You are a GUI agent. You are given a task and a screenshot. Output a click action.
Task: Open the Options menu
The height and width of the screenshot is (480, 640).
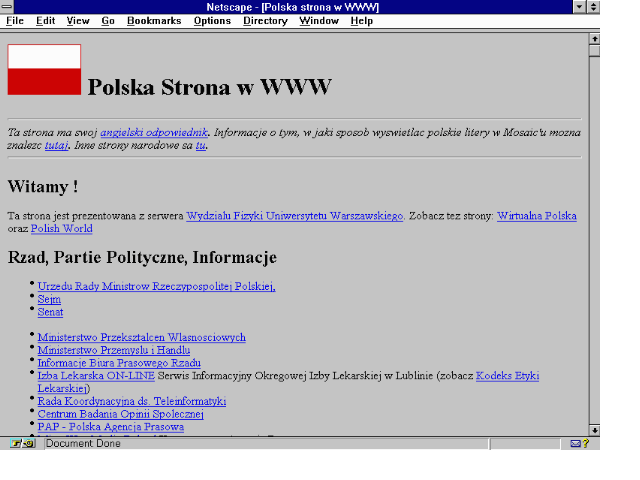[212, 21]
